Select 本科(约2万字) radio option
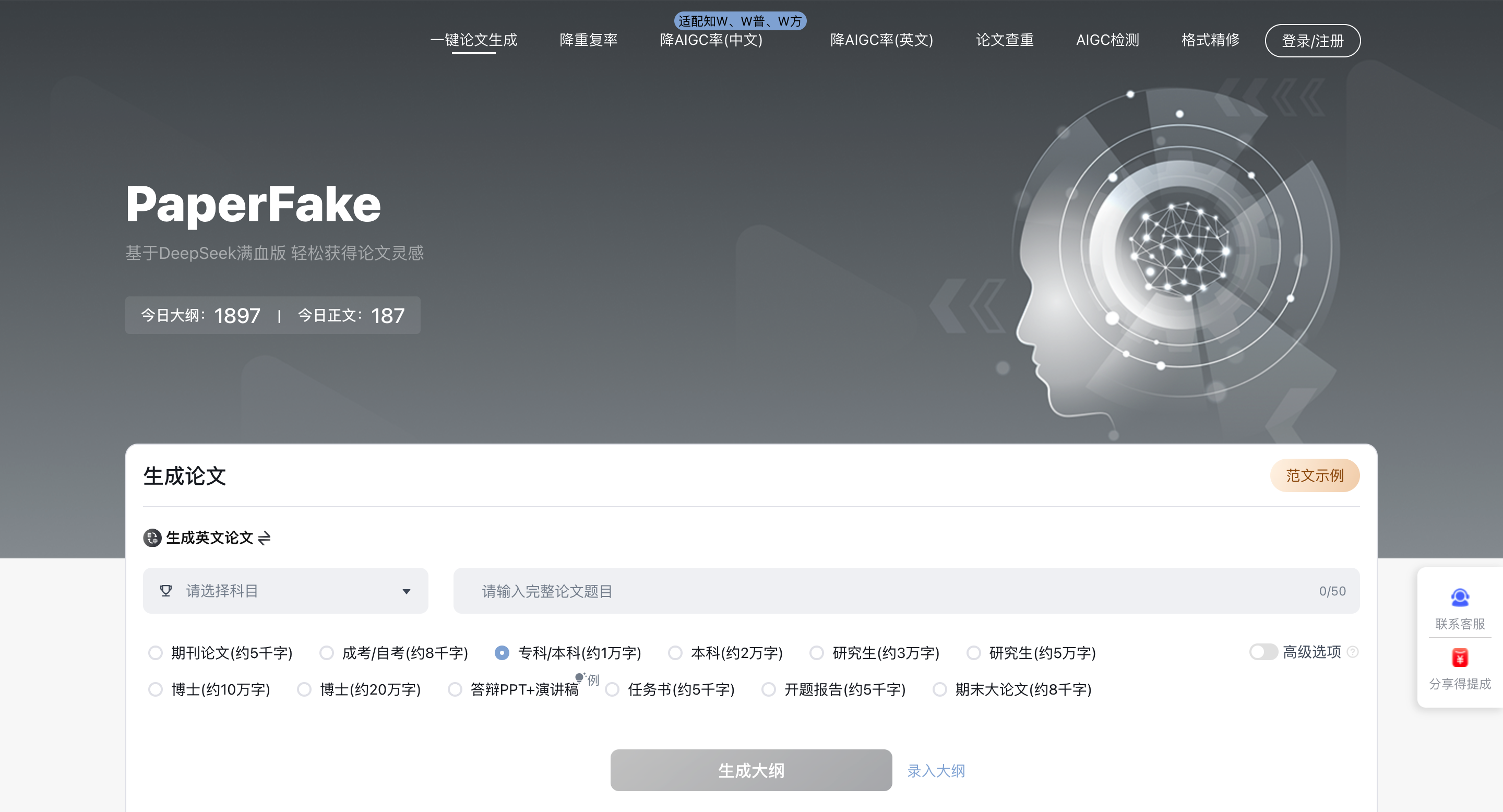1503x812 pixels. tap(675, 652)
